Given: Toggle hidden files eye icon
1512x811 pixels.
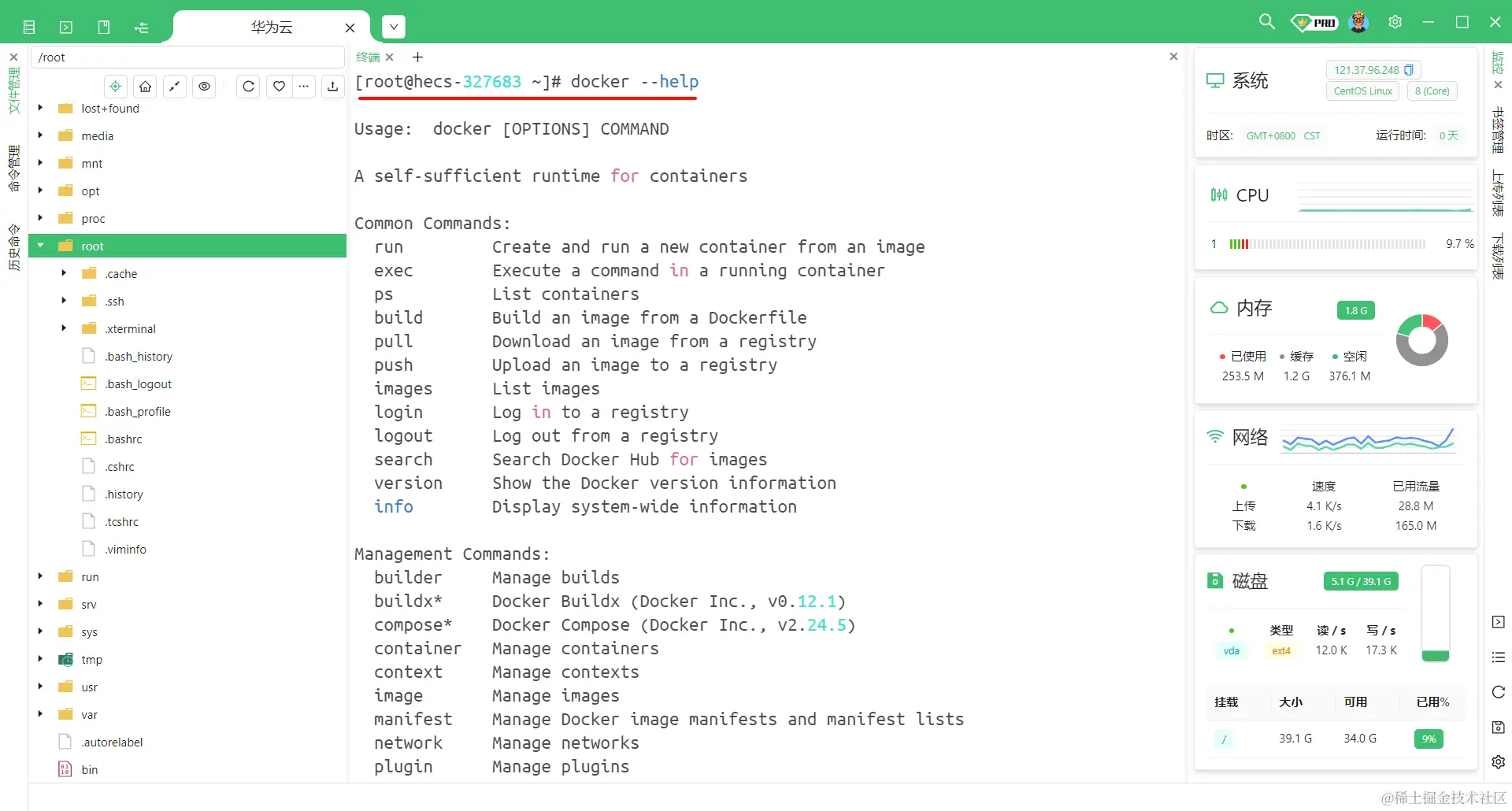Looking at the screenshot, I should pos(205,87).
